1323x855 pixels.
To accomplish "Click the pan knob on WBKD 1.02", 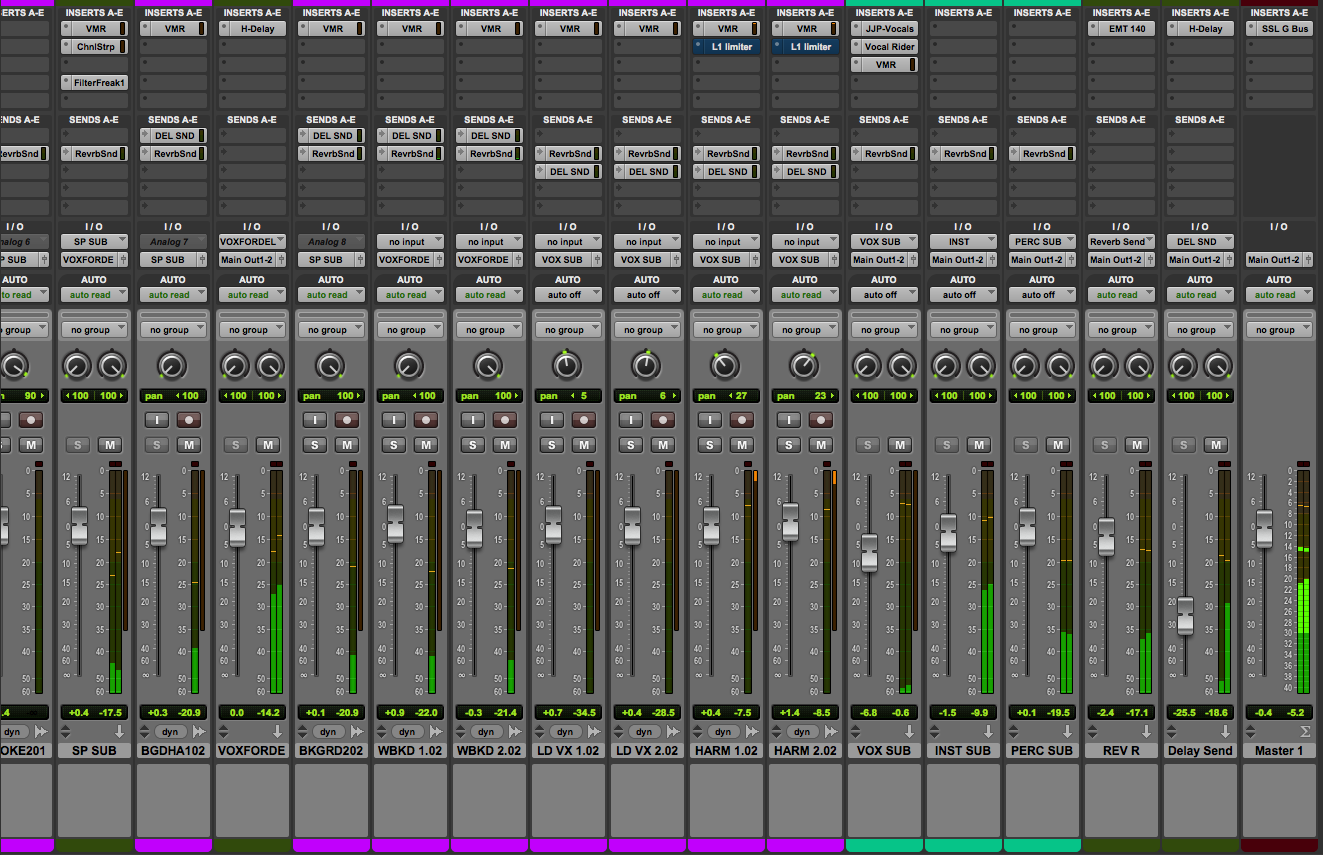I will pyautogui.click(x=409, y=366).
